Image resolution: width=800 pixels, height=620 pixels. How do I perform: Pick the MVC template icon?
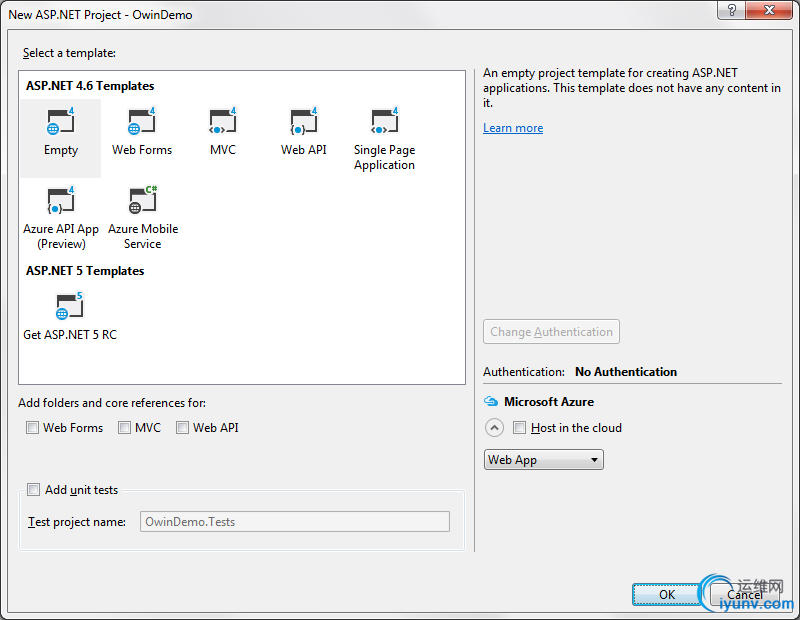223,122
